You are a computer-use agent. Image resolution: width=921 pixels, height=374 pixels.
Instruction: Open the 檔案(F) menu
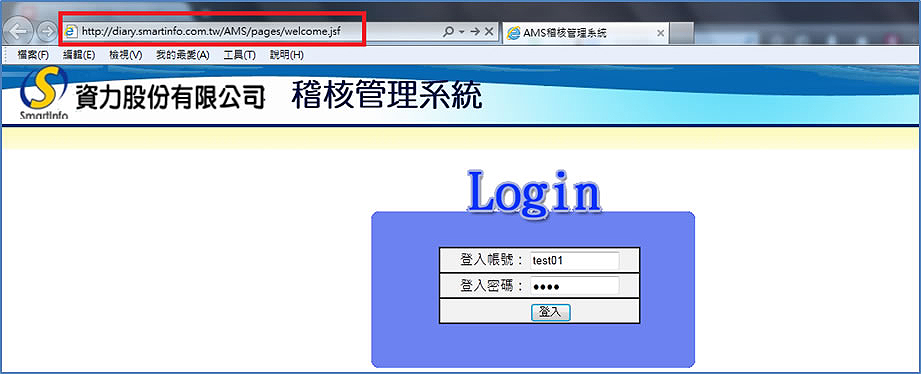point(33,55)
